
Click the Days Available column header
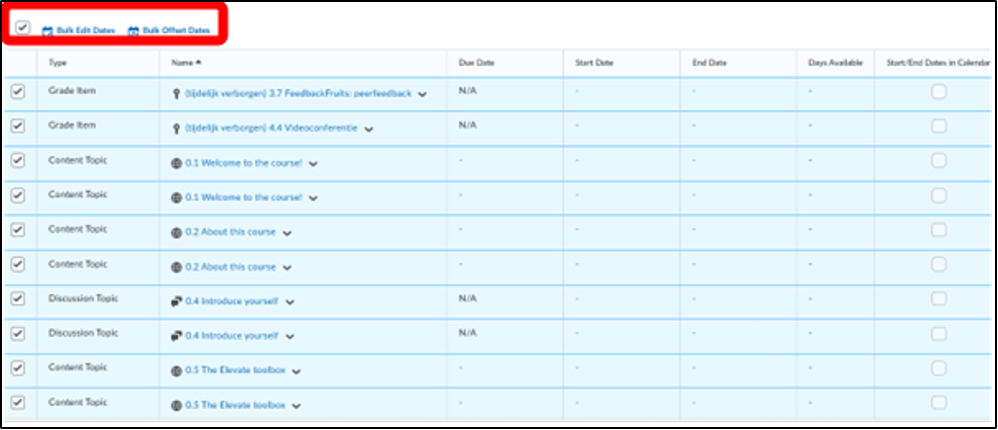(835, 63)
